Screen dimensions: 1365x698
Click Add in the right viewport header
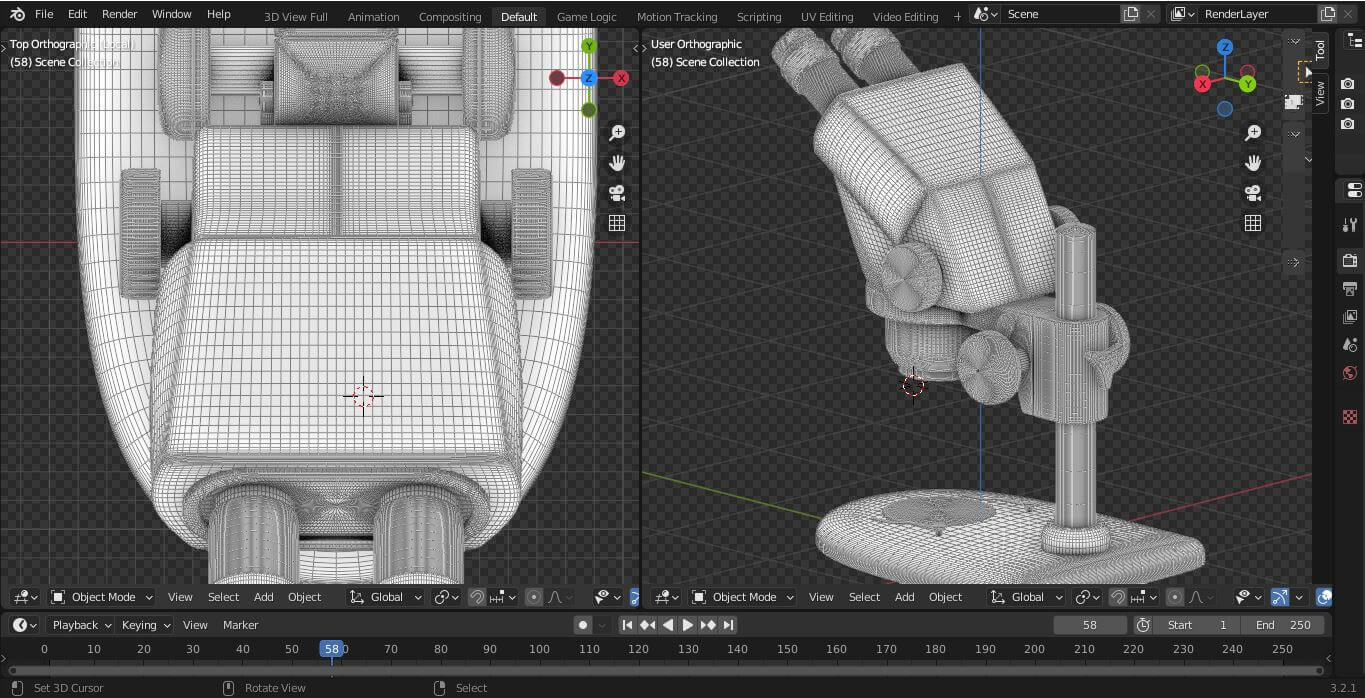[904, 597]
